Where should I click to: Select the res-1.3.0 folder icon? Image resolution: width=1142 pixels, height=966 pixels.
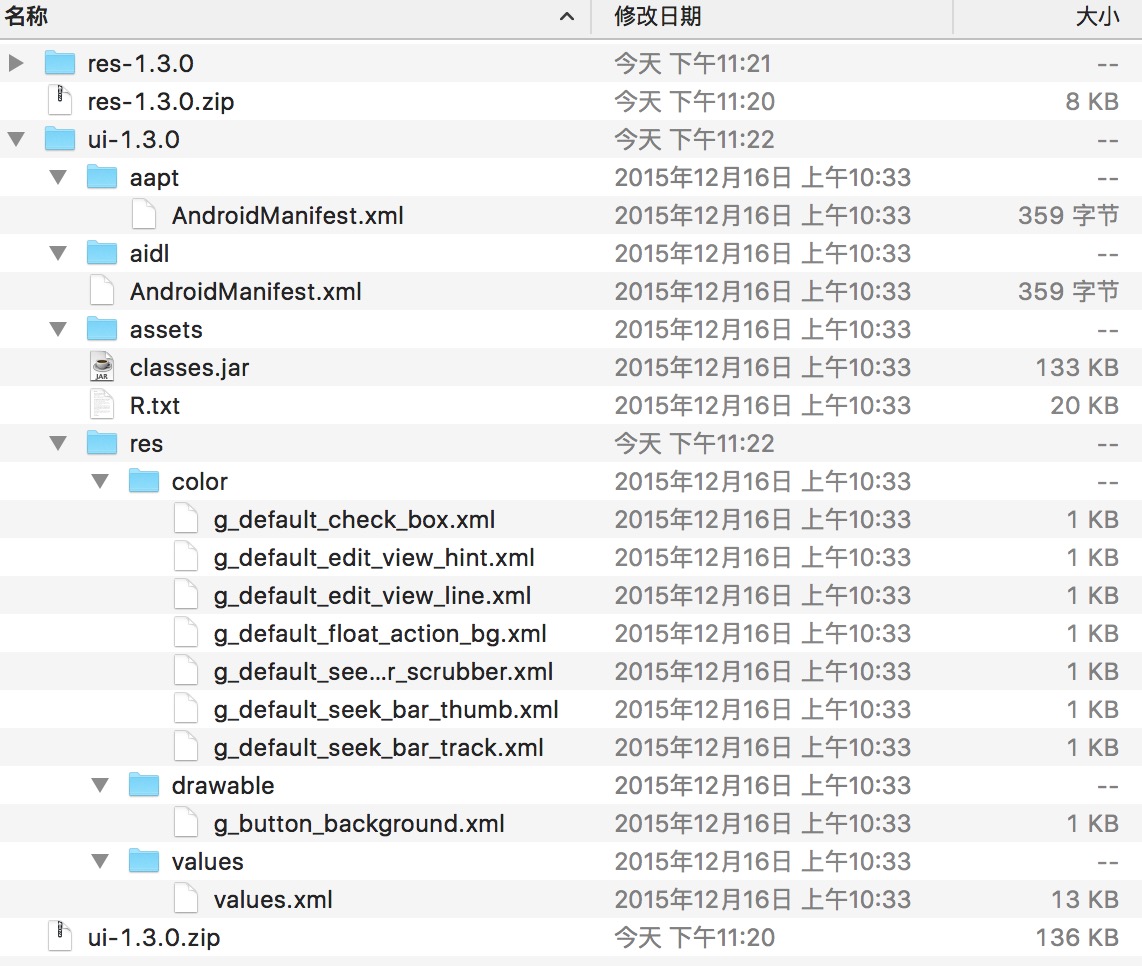[x=60, y=63]
